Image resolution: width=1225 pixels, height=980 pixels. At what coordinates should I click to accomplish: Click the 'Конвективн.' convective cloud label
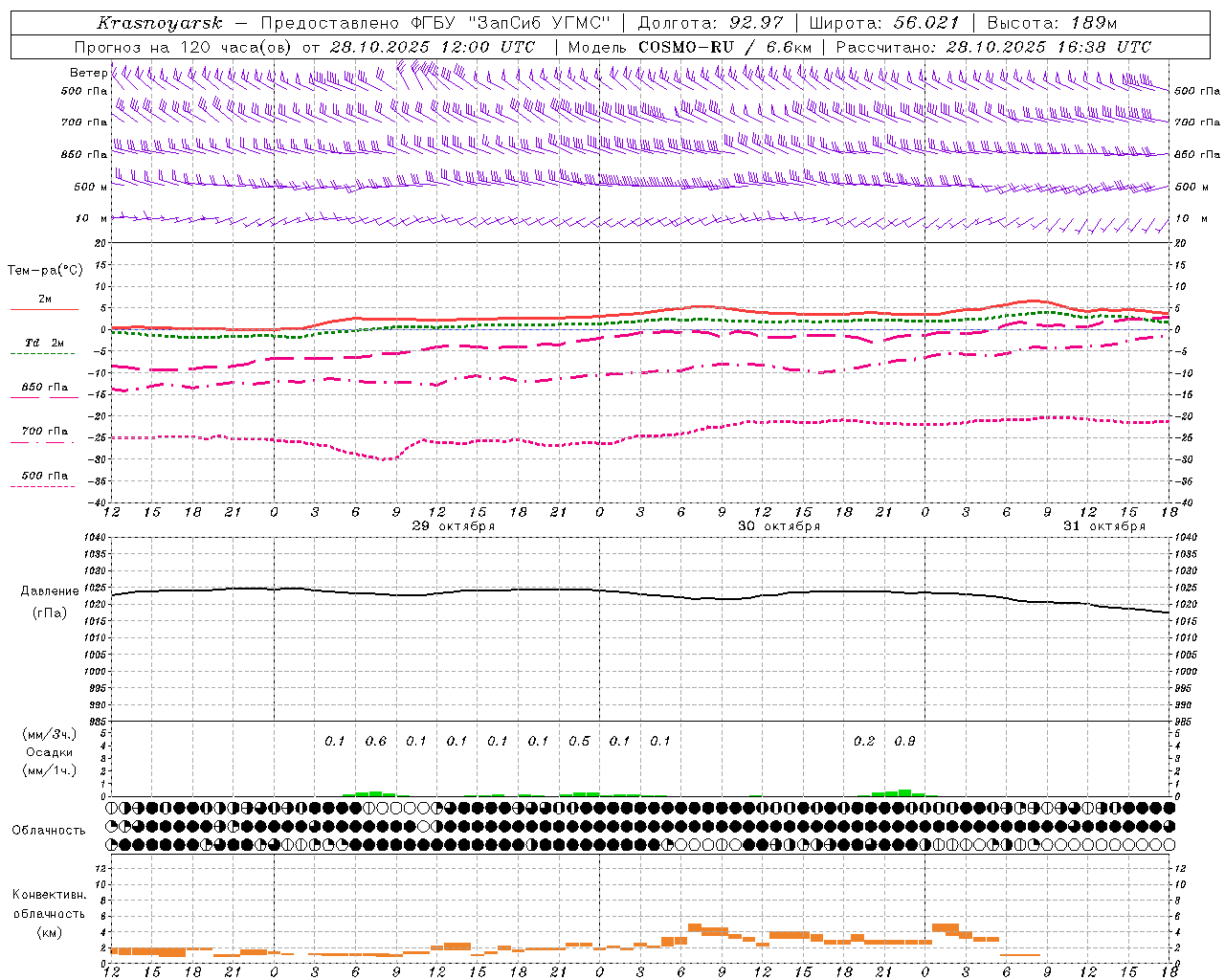pos(49,895)
